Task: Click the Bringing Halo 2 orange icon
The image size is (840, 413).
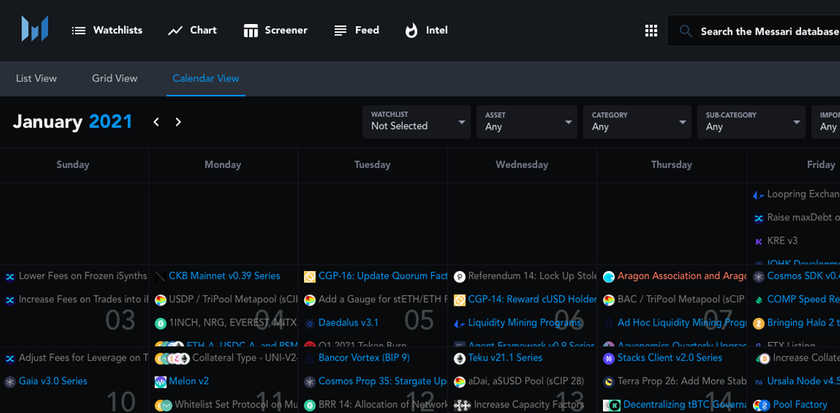Action: pyautogui.click(x=758, y=324)
